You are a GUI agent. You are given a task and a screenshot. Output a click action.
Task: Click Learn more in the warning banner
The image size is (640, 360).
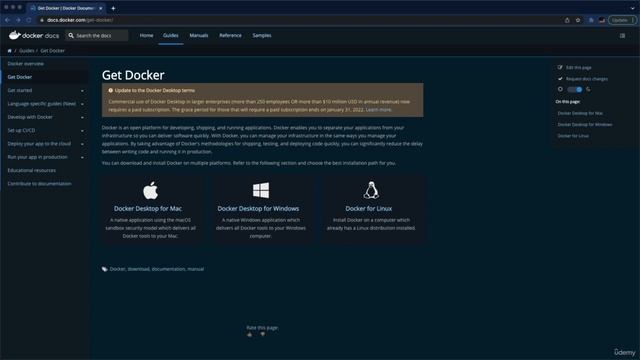[x=378, y=110]
